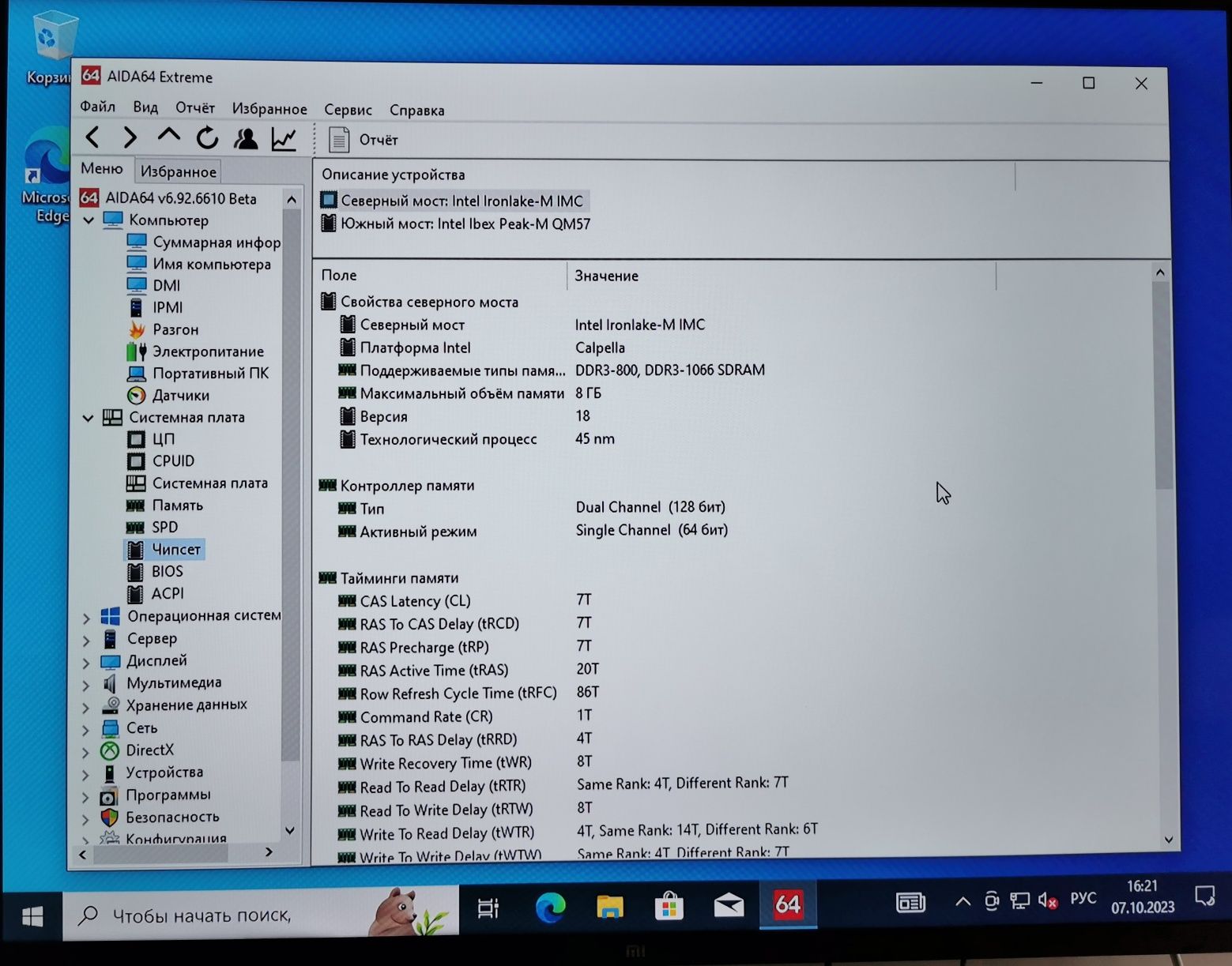The height and width of the screenshot is (966, 1232).
Task: Switch to the Избранное sidebar tab
Action: click(x=178, y=171)
